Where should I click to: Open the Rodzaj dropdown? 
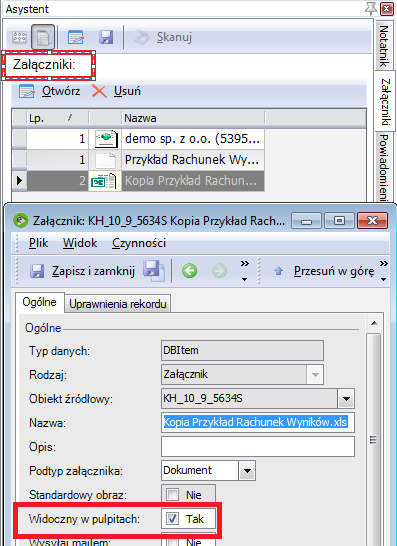pos(315,375)
